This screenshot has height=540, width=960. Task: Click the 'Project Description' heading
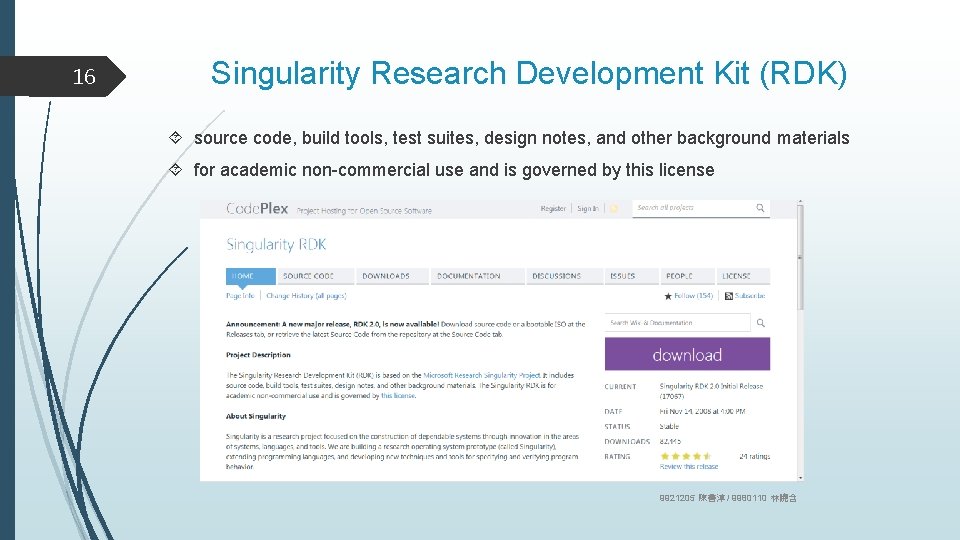point(258,354)
